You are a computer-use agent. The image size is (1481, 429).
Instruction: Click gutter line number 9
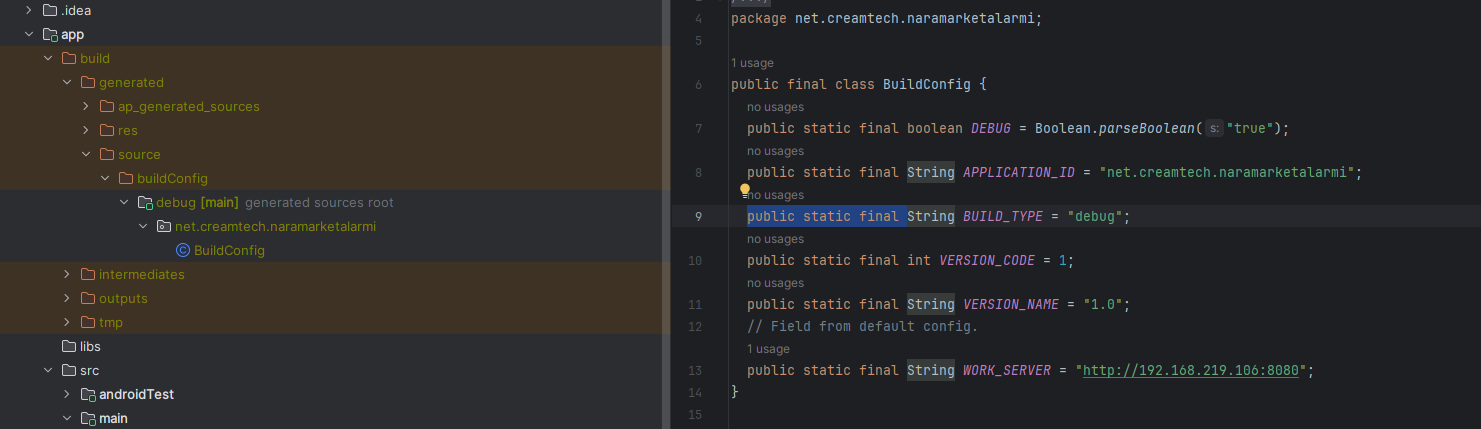click(698, 216)
